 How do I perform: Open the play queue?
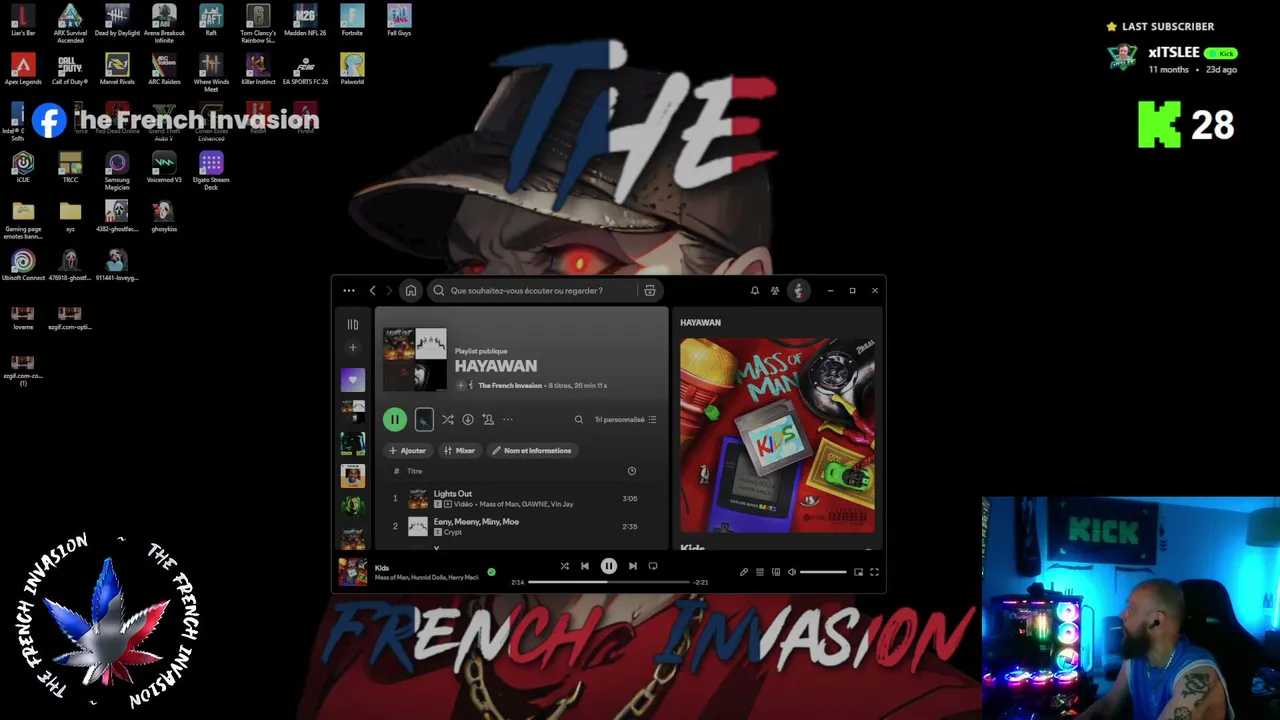pos(760,572)
